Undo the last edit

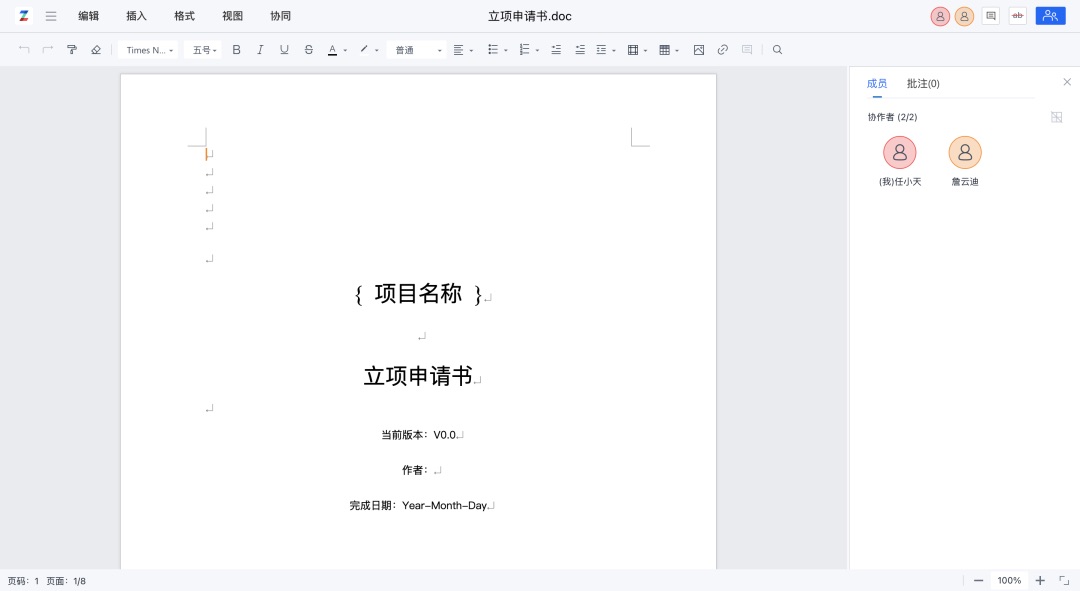click(x=24, y=50)
